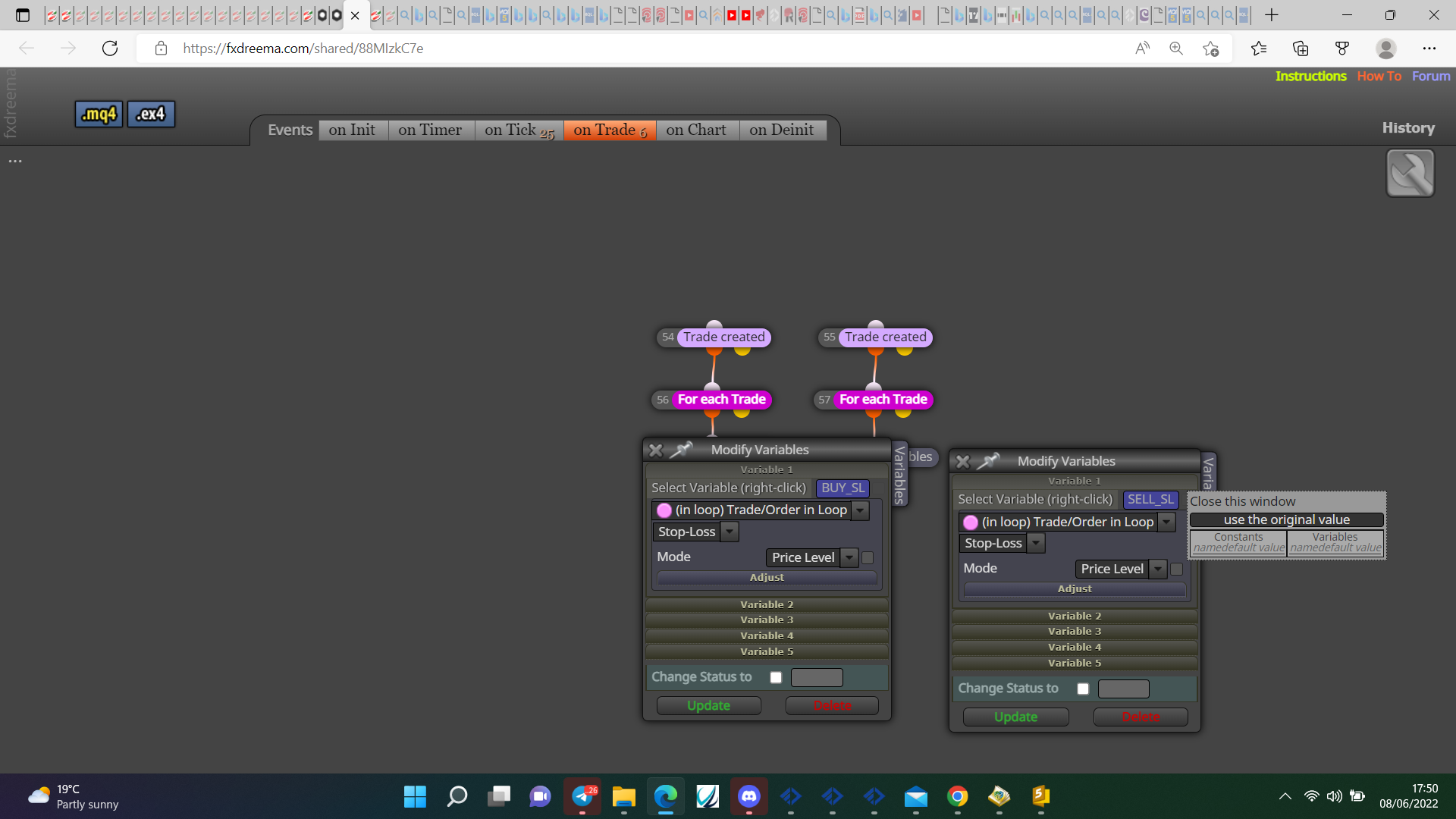Open browser Settings and more menu
This screenshot has width=1456, height=819.
coord(1429,49)
